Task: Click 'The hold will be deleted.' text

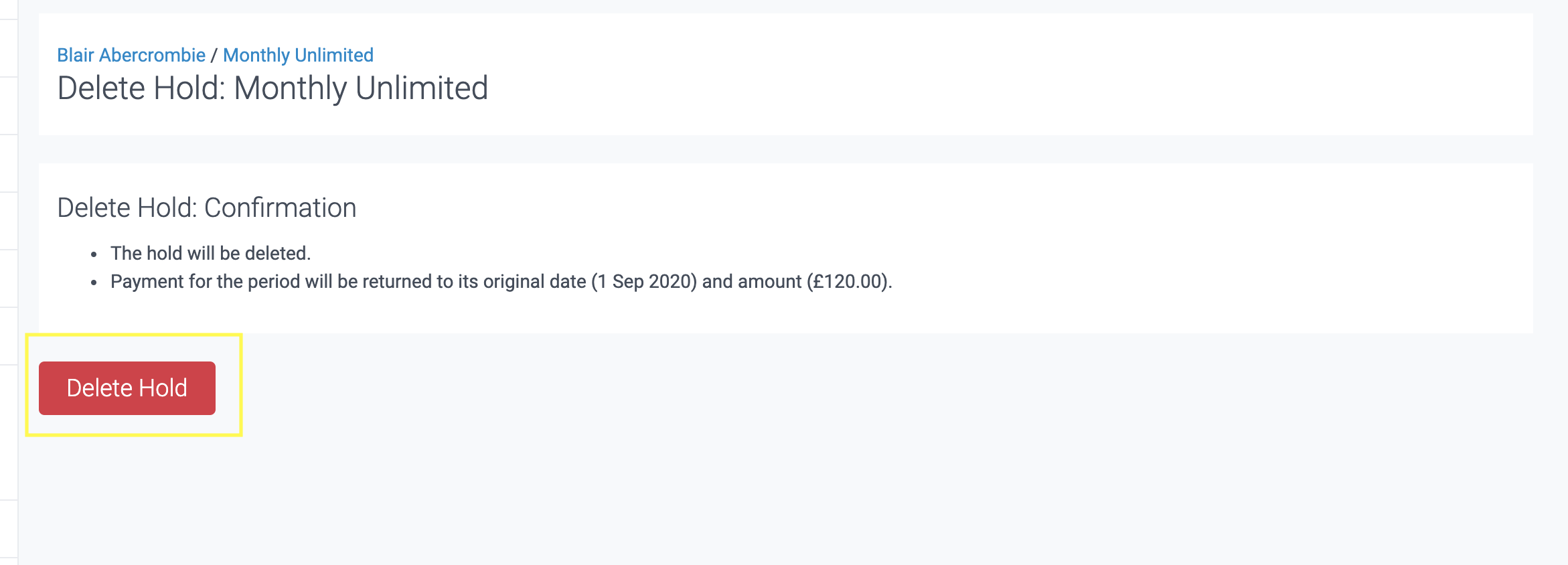Action: pos(210,253)
